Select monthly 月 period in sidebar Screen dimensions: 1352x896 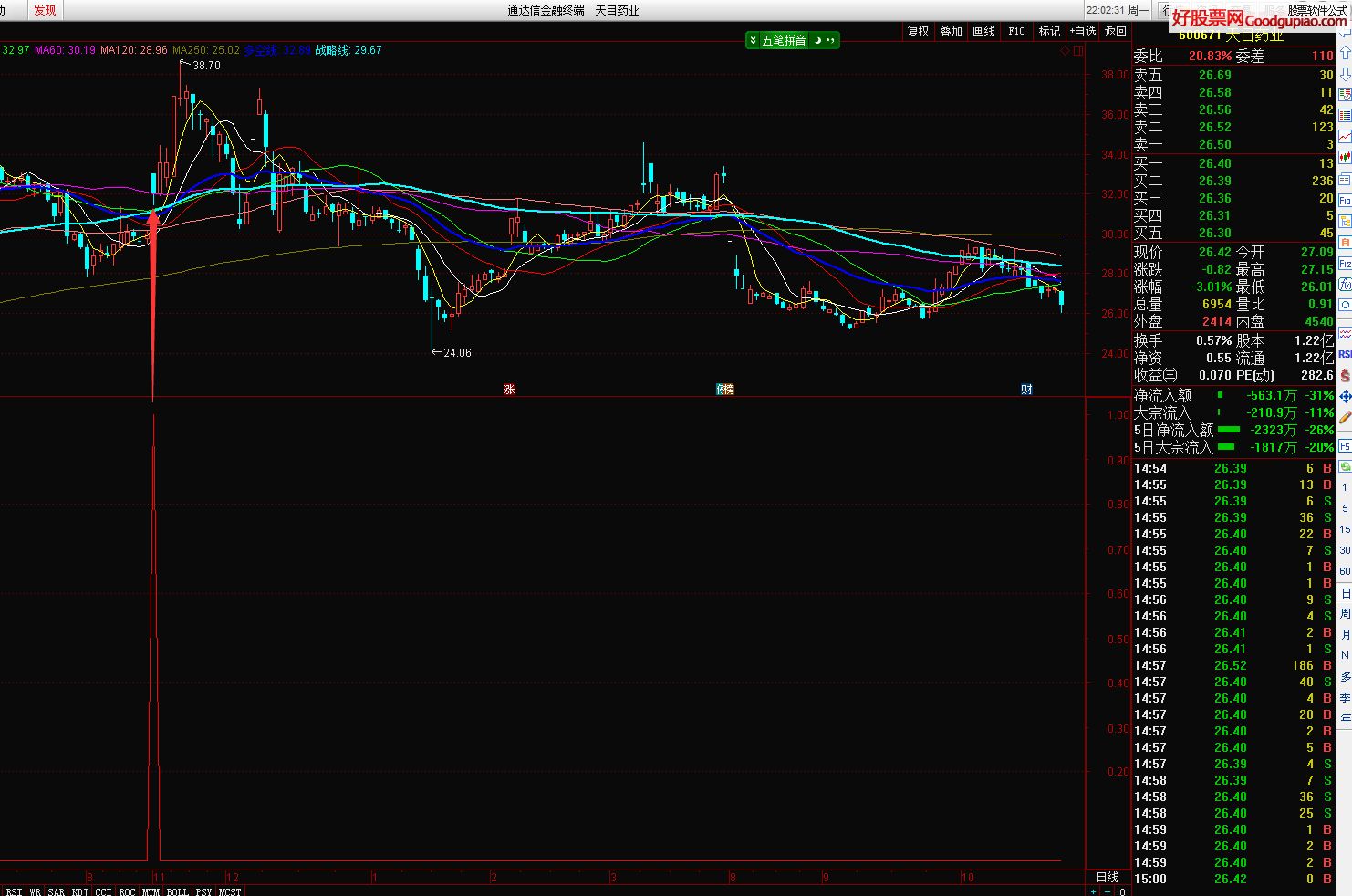click(1345, 633)
